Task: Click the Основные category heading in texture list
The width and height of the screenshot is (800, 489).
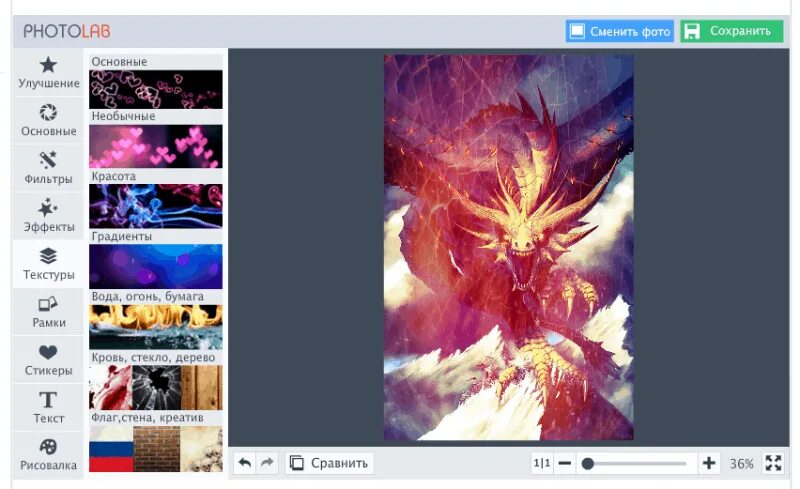Action: point(119,62)
